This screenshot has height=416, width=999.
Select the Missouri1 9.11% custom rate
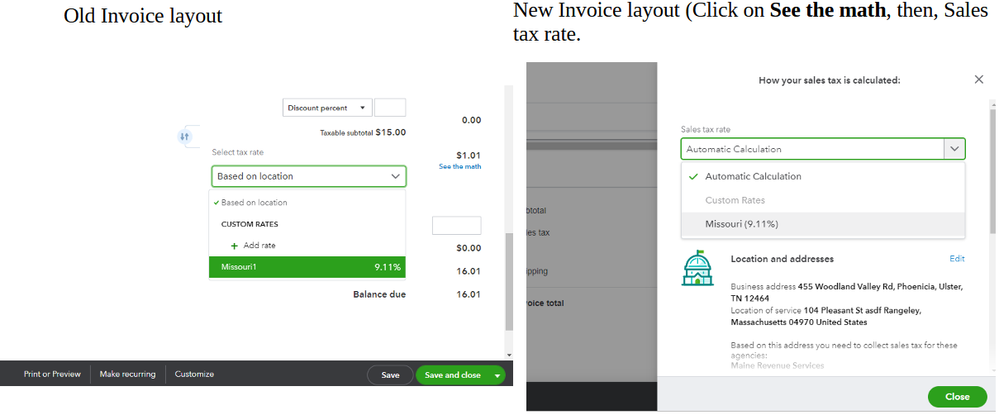[x=307, y=268]
